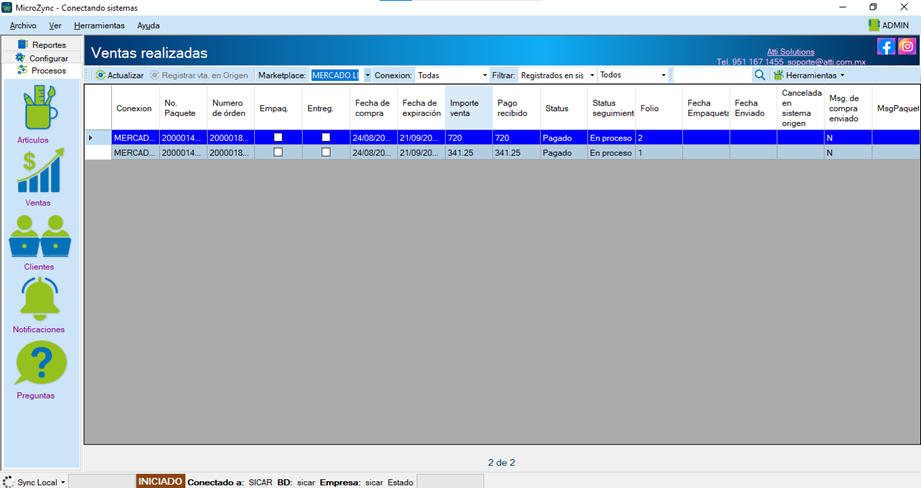Open the Atti Solutions link
921x488 pixels.
coord(791,52)
